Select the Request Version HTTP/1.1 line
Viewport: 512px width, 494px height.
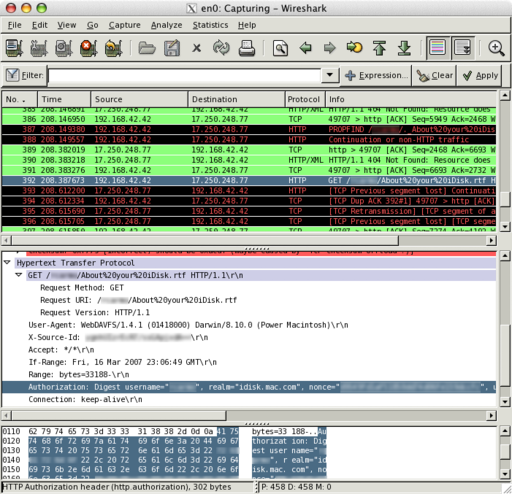(95, 312)
